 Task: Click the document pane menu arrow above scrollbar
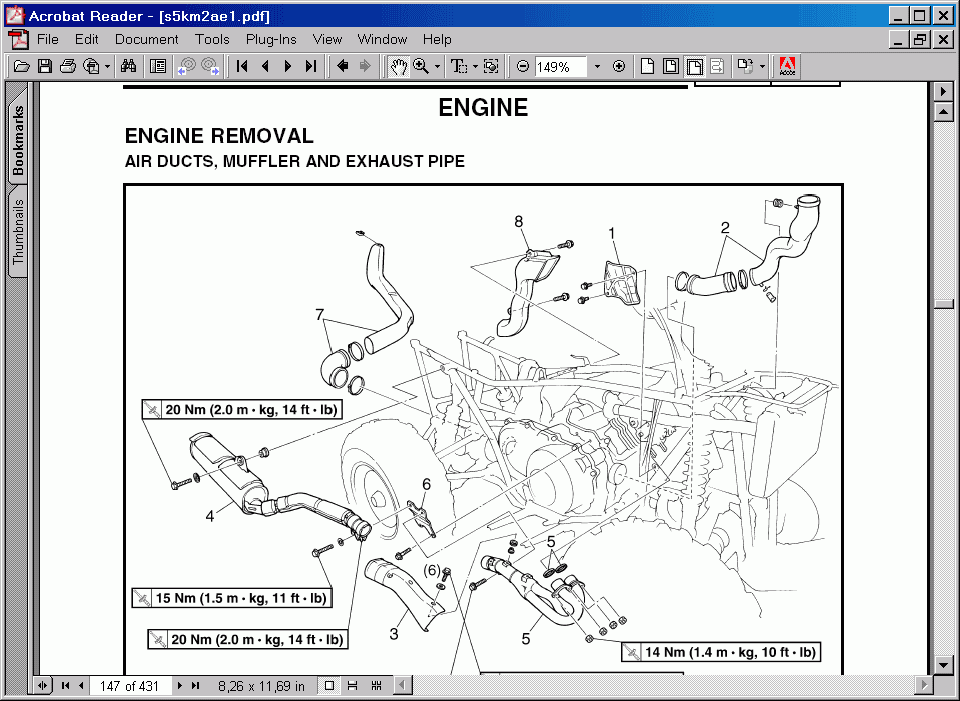click(943, 92)
